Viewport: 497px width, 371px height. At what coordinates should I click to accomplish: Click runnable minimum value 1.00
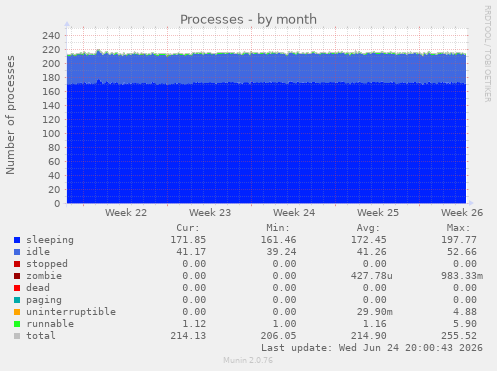[284, 324]
